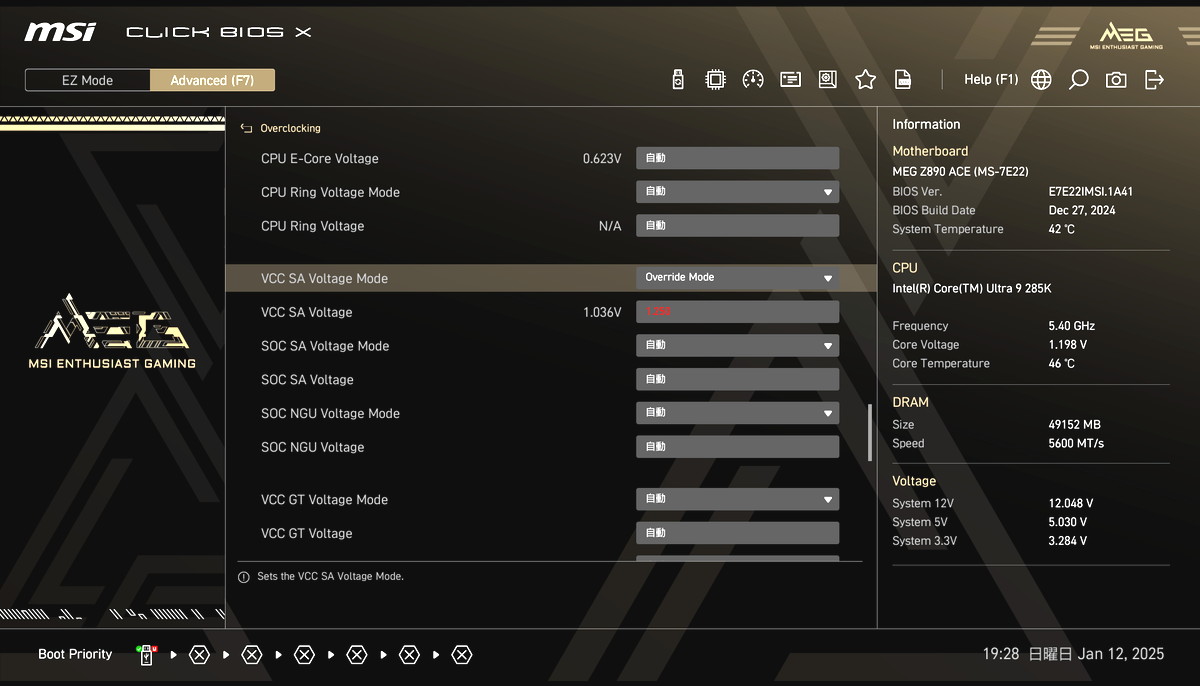Click the CPU Ring Voltage field

(738, 226)
